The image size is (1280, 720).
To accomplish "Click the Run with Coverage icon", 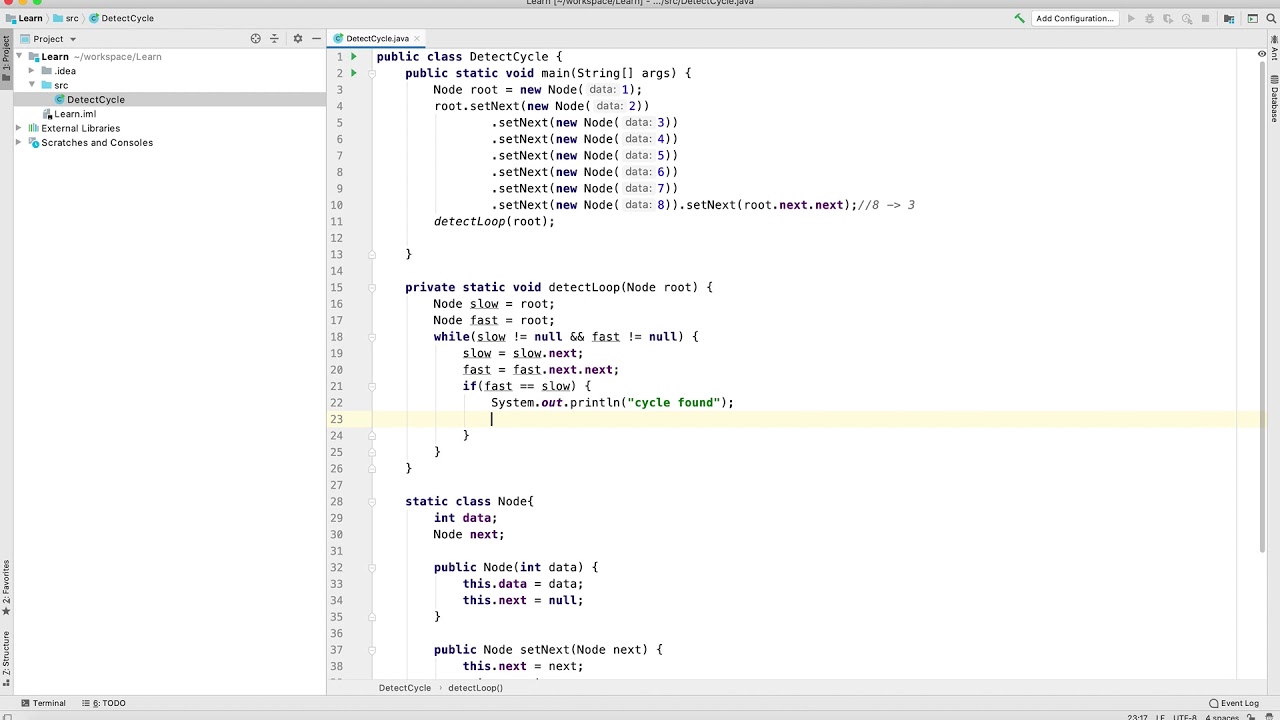I will point(1168,18).
